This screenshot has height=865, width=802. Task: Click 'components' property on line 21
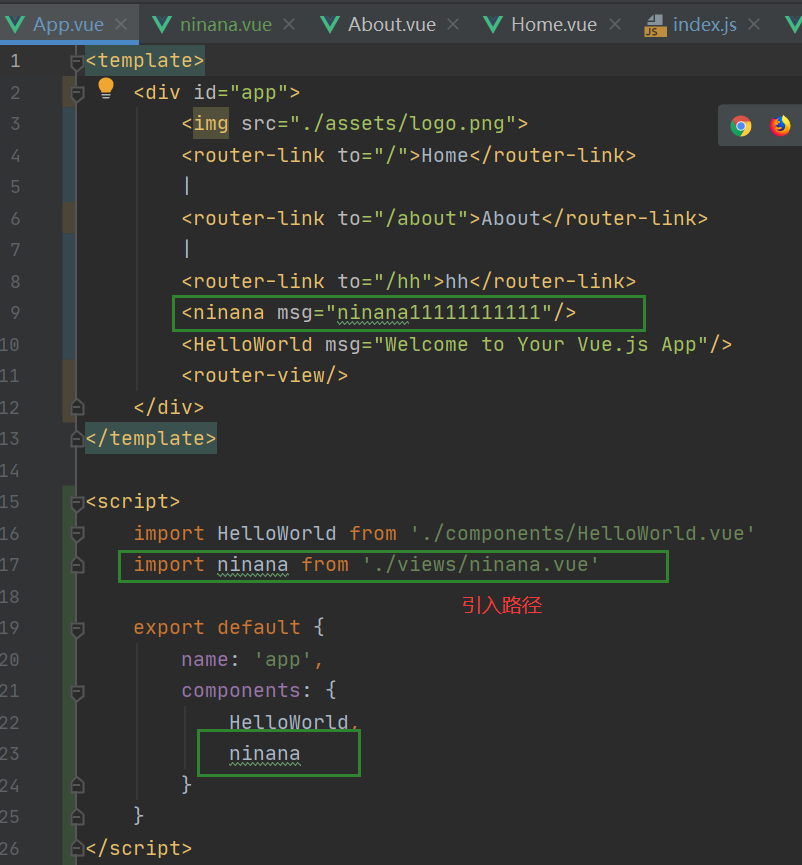(x=241, y=691)
